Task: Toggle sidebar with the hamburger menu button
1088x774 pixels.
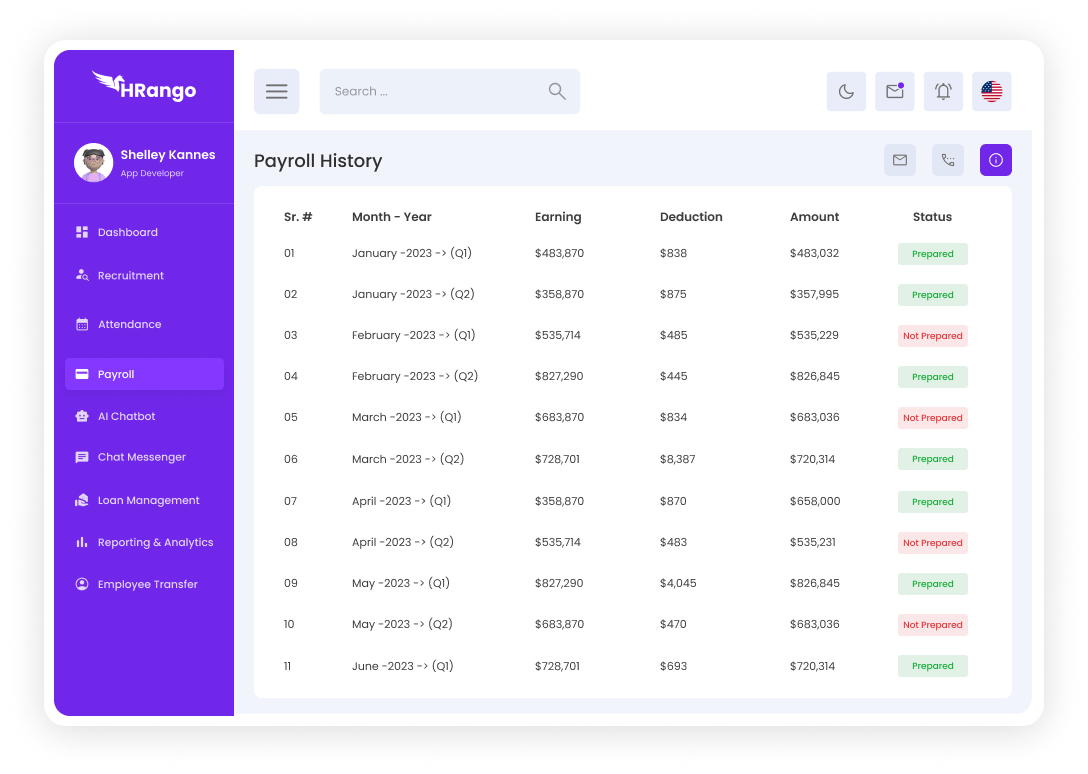Action: click(x=277, y=92)
